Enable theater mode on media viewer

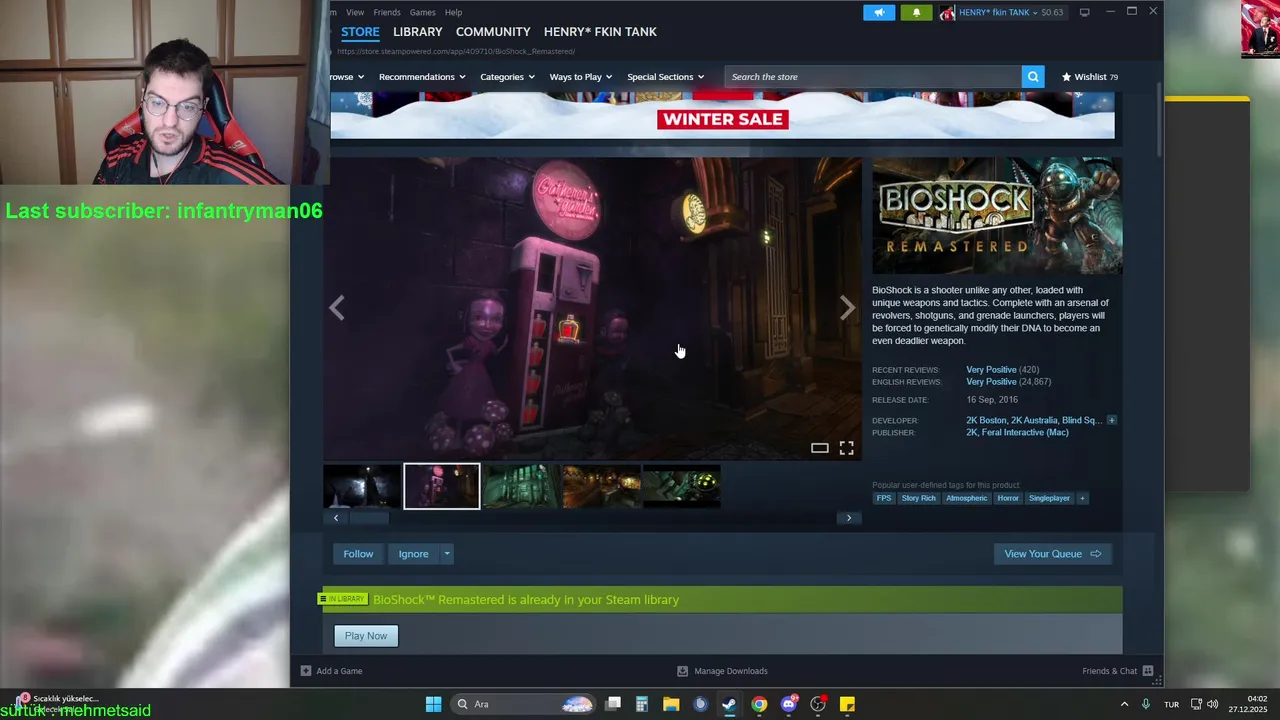coord(819,448)
